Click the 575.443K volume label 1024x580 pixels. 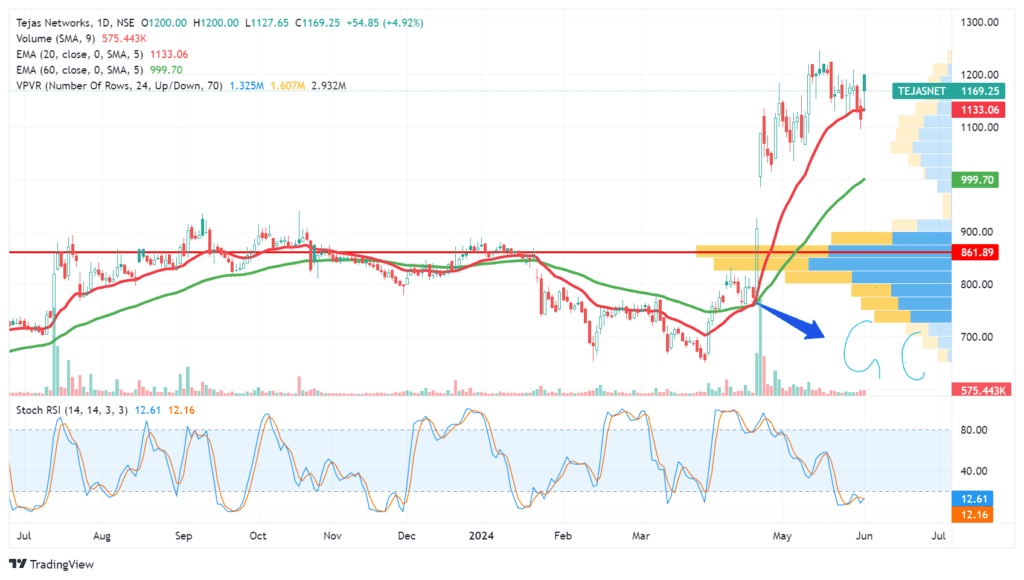coord(982,390)
